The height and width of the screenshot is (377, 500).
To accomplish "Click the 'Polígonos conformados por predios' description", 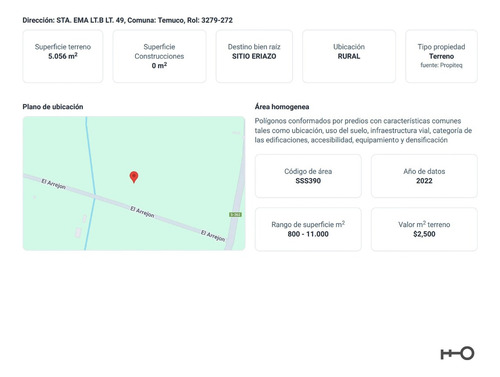I will pyautogui.click(x=363, y=130).
